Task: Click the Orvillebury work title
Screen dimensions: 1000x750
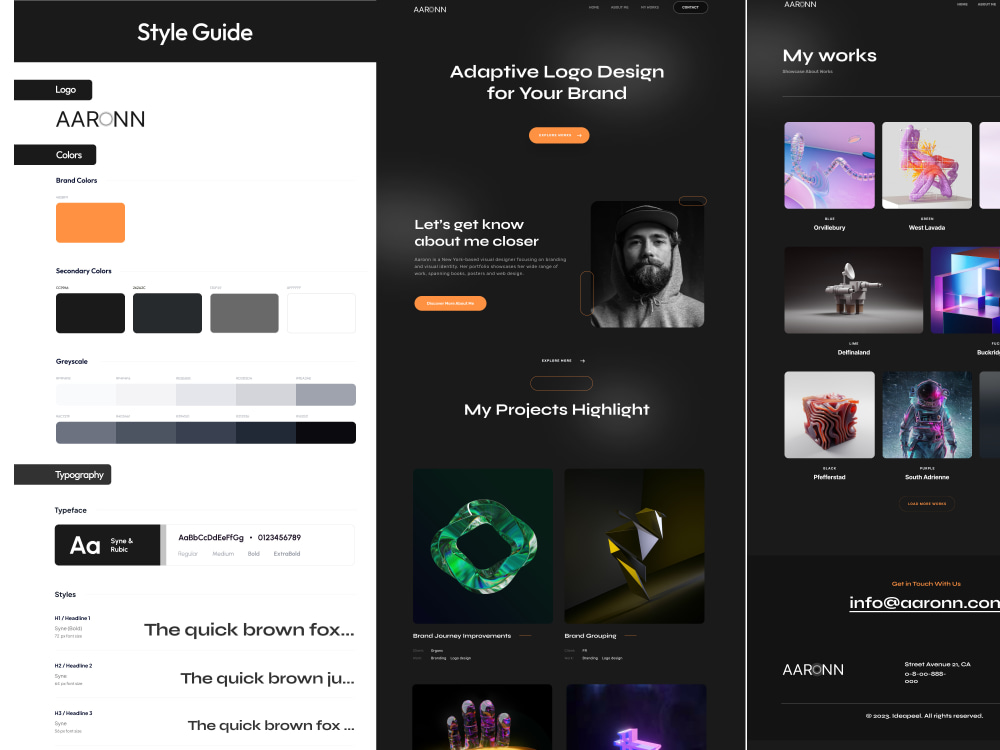Action: point(829,228)
